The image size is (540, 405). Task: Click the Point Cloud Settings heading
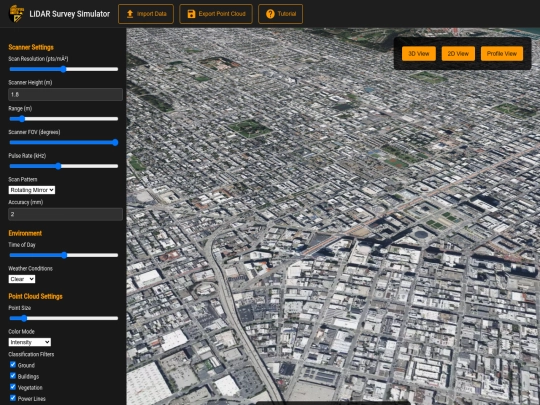point(35,296)
